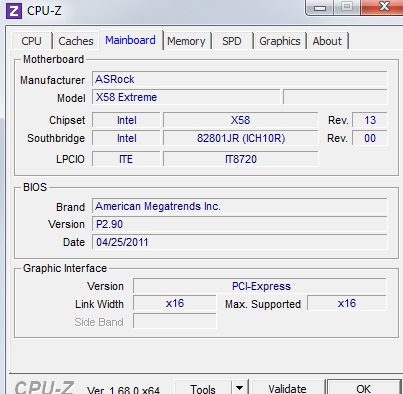Switch to the CPU tab
This screenshot has height=394, width=403.
32,41
